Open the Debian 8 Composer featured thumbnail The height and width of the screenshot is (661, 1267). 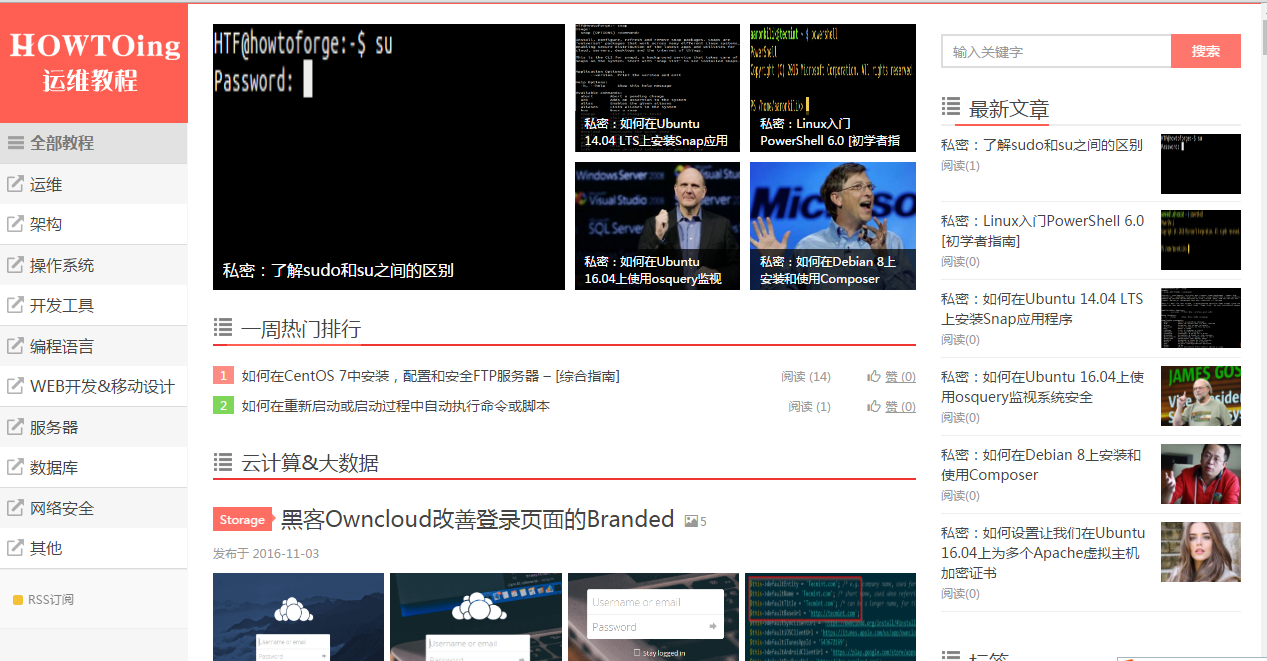click(833, 226)
